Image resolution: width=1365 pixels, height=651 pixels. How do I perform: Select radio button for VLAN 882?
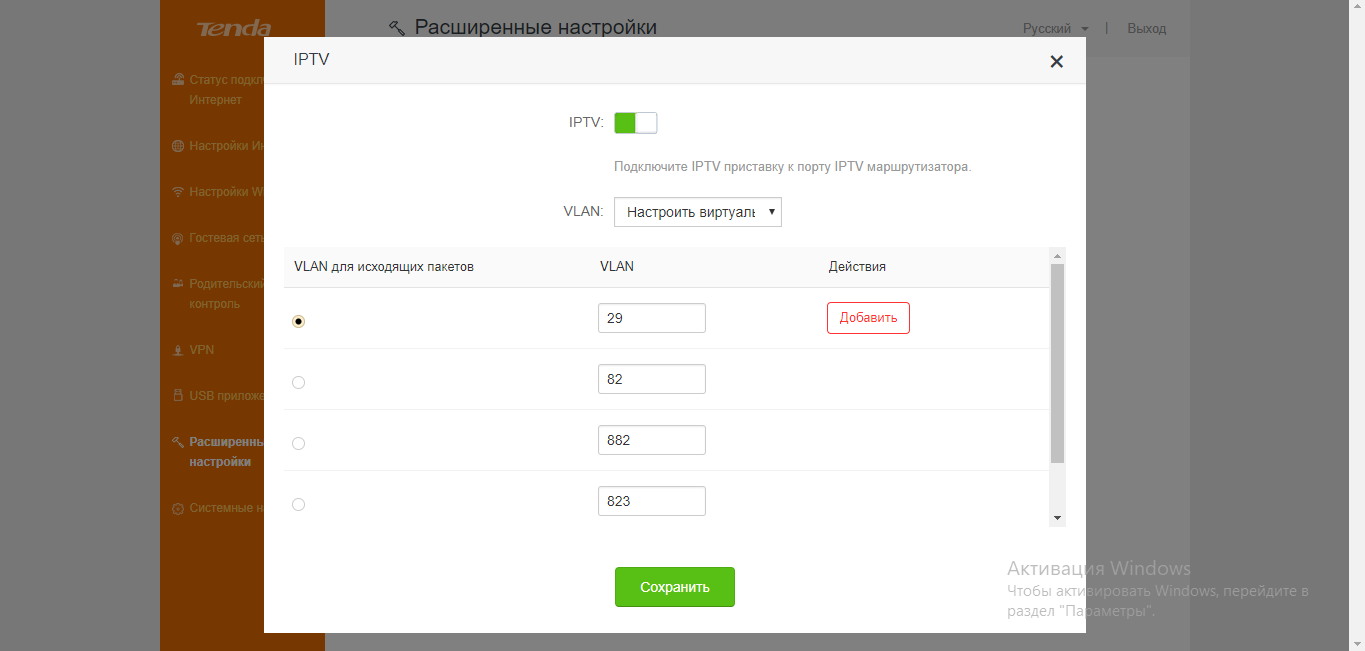pos(298,443)
